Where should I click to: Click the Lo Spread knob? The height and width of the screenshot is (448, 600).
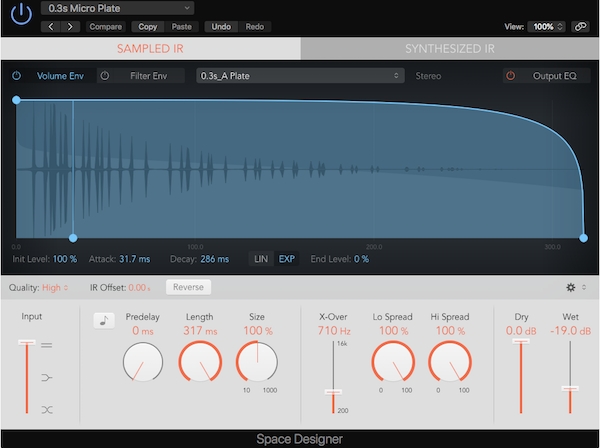click(393, 362)
